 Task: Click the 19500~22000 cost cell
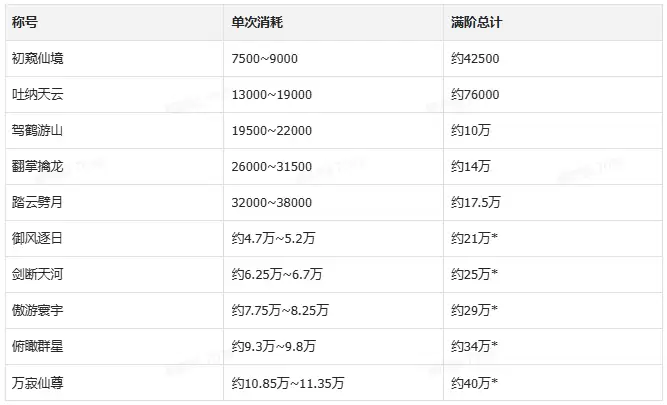[x=334, y=131]
